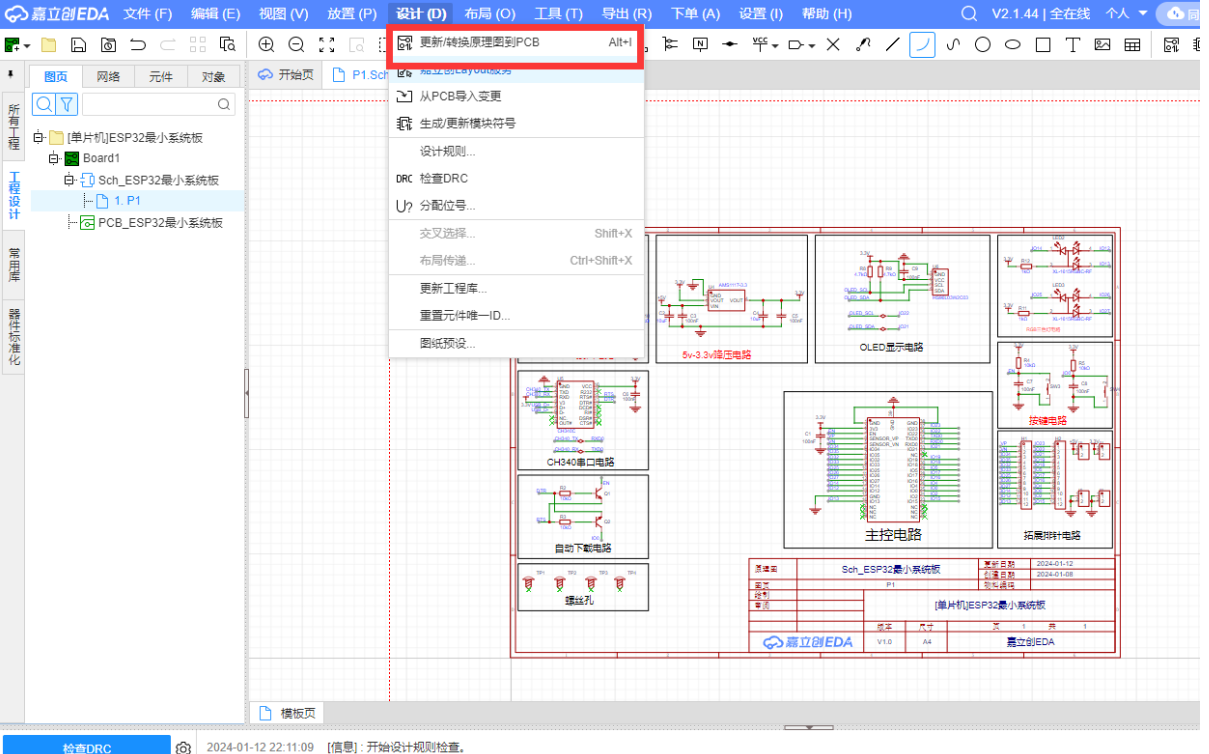Open the 导出 (R) menu

tap(627, 14)
